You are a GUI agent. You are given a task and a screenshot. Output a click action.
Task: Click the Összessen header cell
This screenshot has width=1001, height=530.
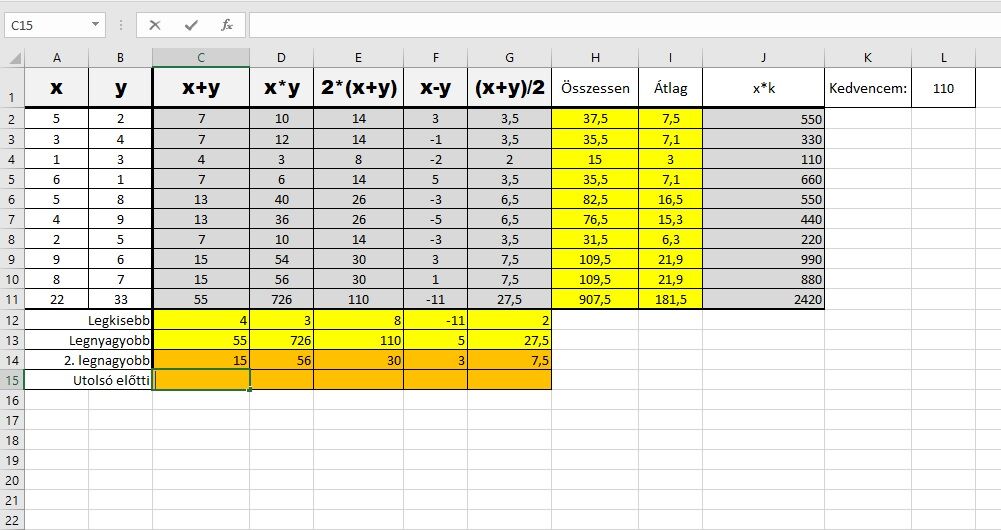595,88
